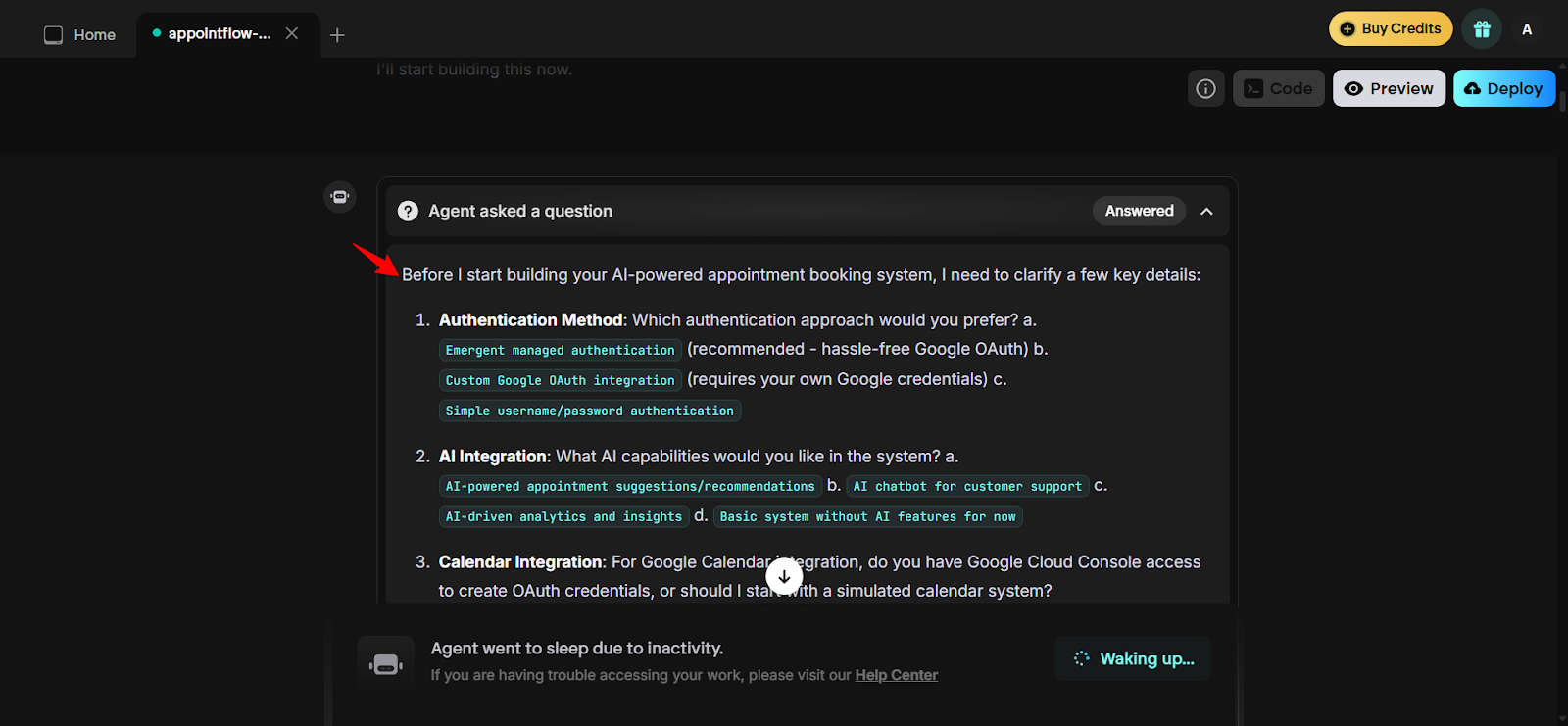This screenshot has width=1568, height=726.
Task: Click the info circle icon
Action: tap(1206, 88)
